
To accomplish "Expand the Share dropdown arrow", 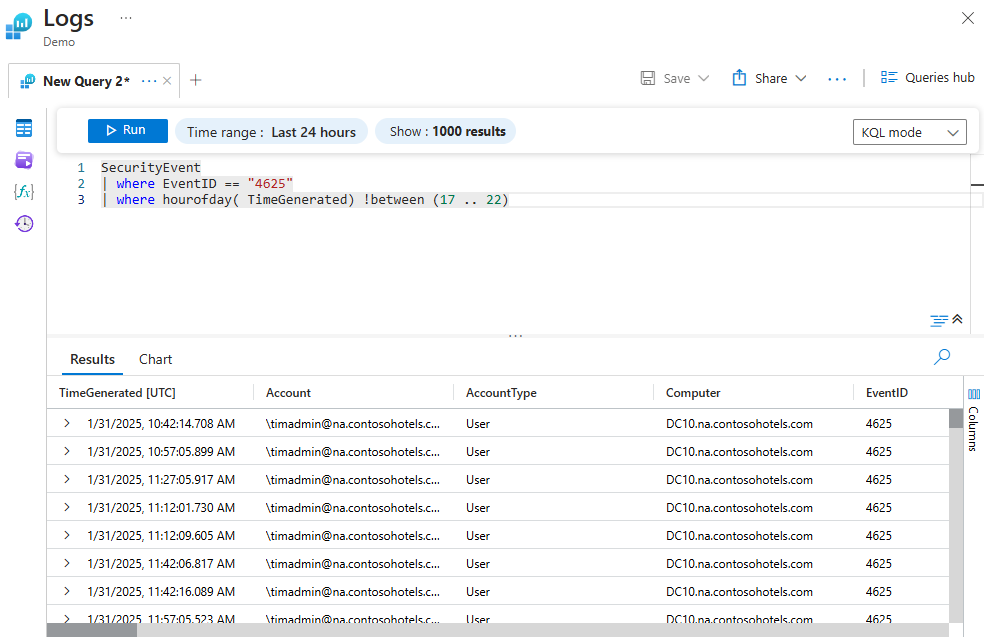I will [x=801, y=78].
